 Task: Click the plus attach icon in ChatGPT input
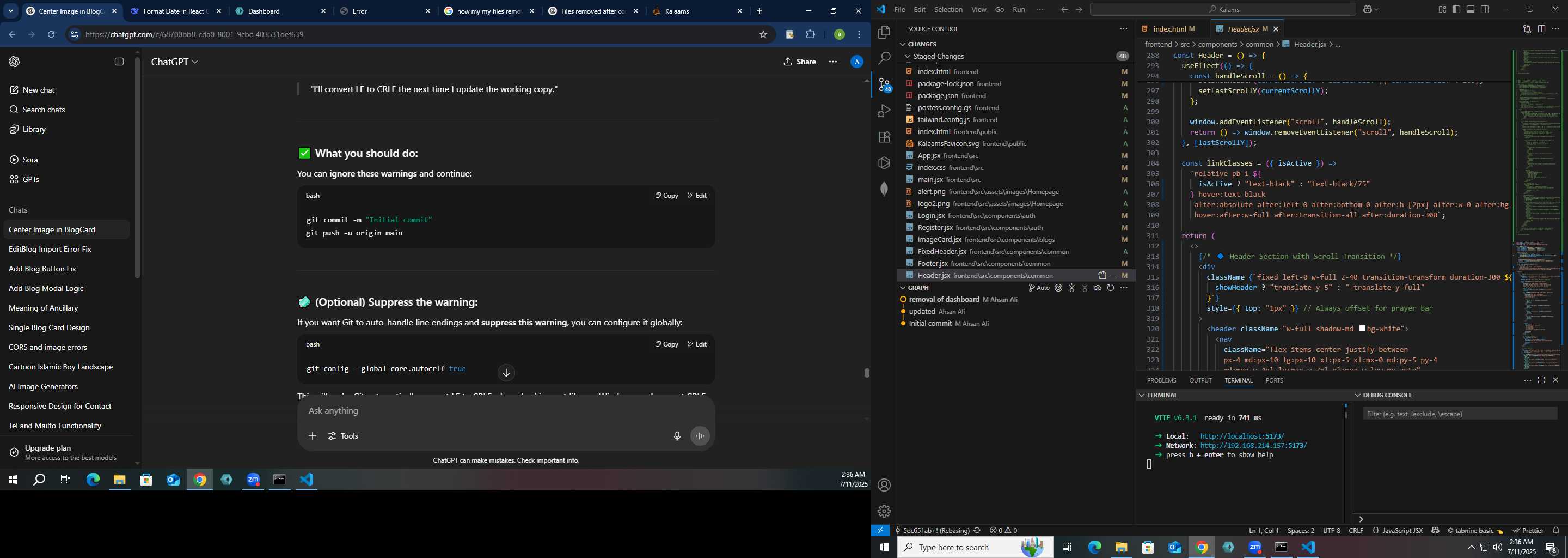click(313, 436)
